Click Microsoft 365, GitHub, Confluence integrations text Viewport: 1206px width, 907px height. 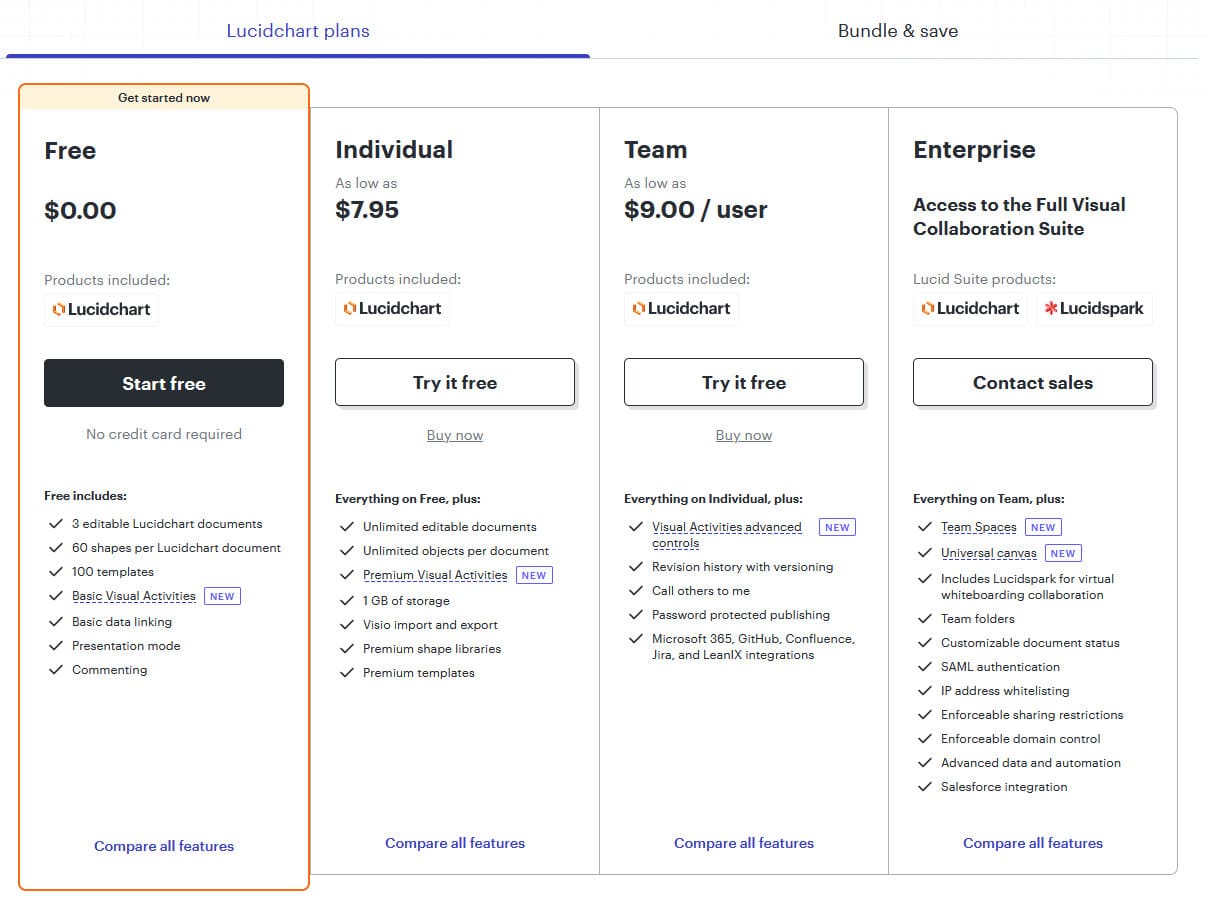753,647
